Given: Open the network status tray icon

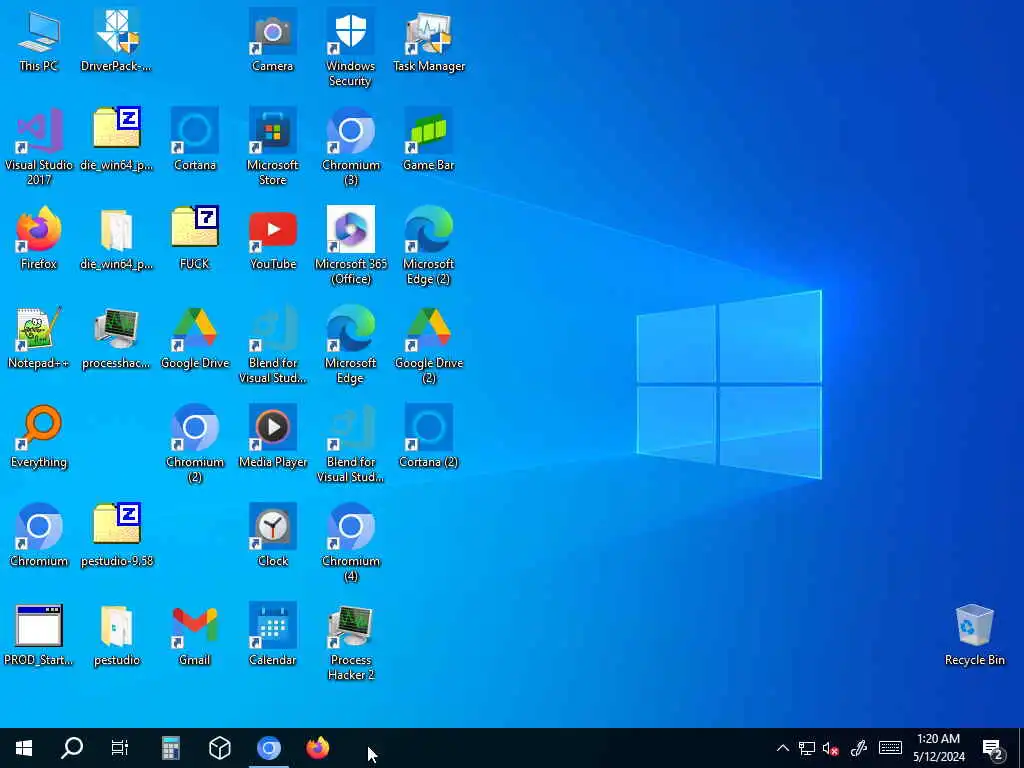Looking at the screenshot, I should coord(807,748).
